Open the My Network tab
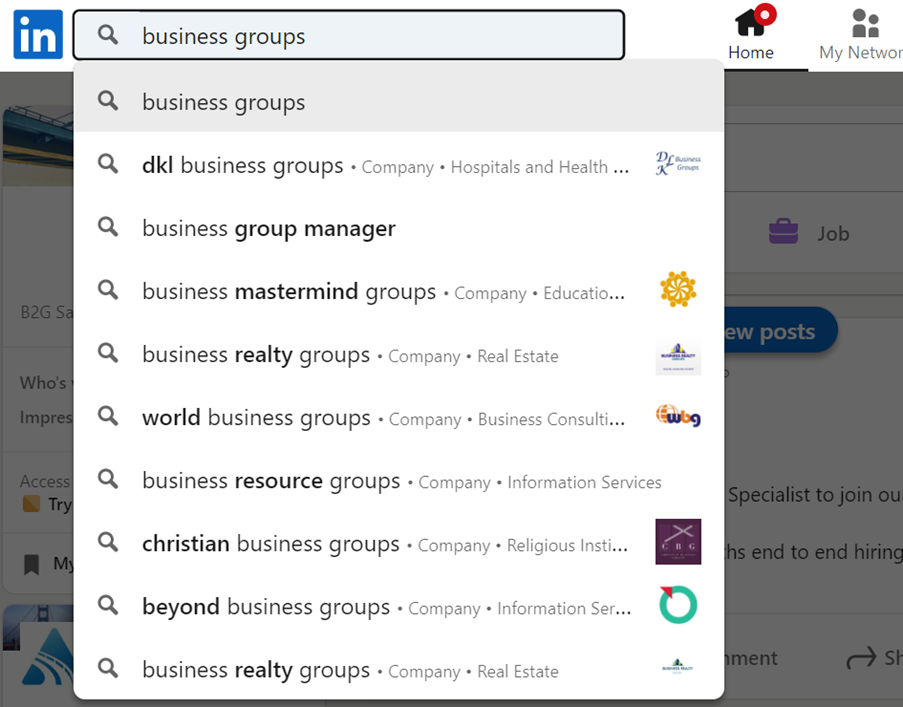This screenshot has height=707, width=903. coord(860,35)
